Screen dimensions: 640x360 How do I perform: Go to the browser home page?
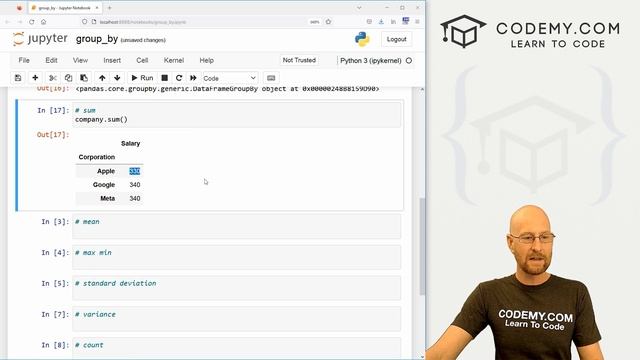click(44, 22)
